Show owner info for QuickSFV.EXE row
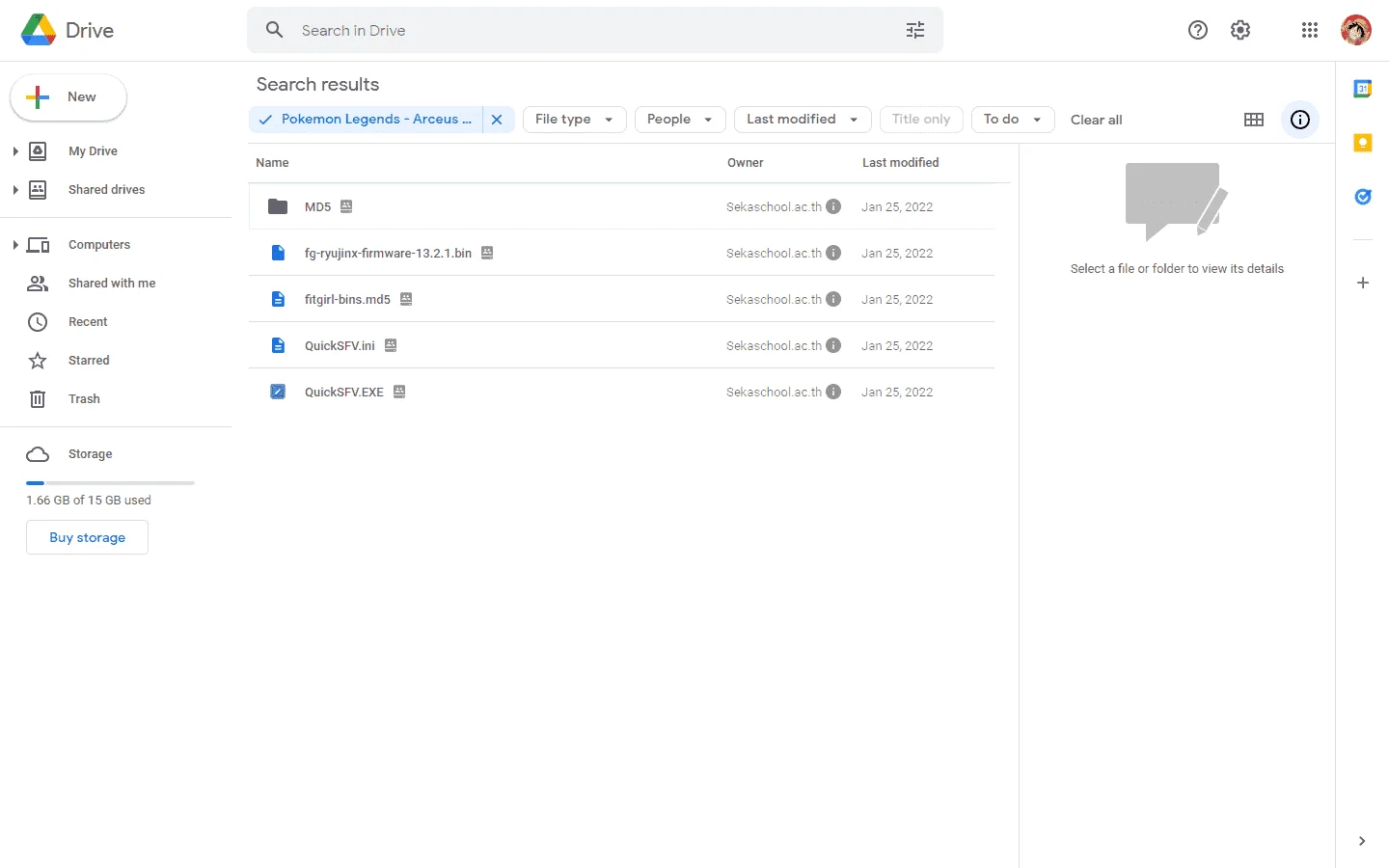This screenshot has height=868, width=1389. (833, 392)
